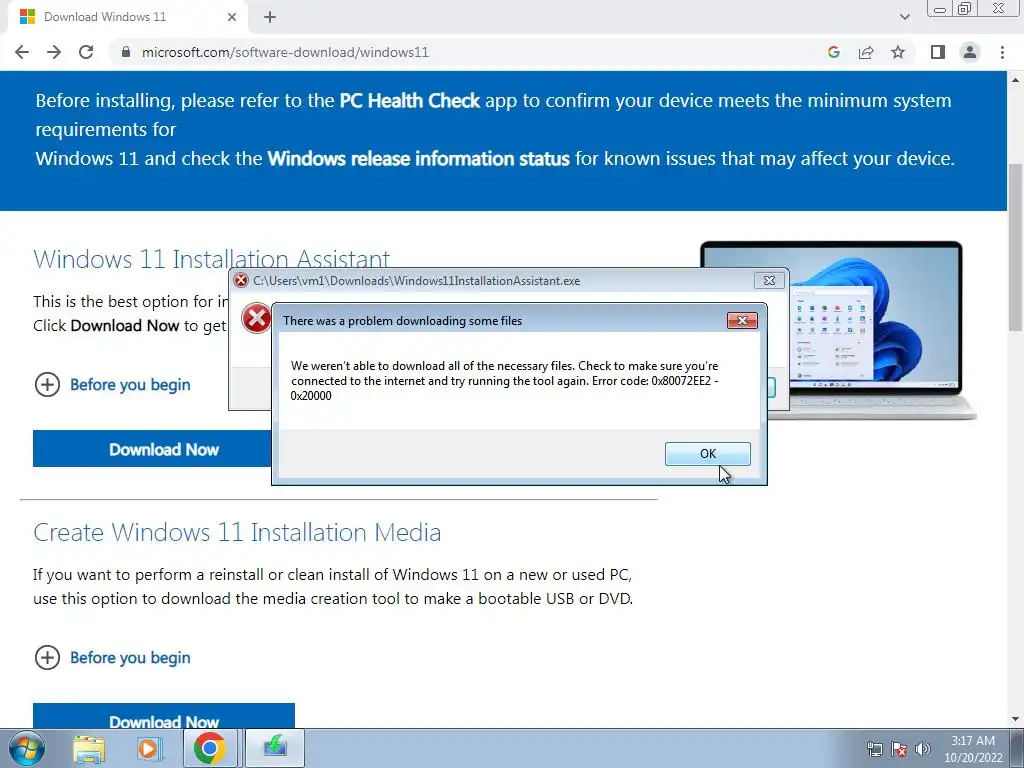Click OK in the download error dialog
The width and height of the screenshot is (1024, 768).
pyautogui.click(x=707, y=454)
